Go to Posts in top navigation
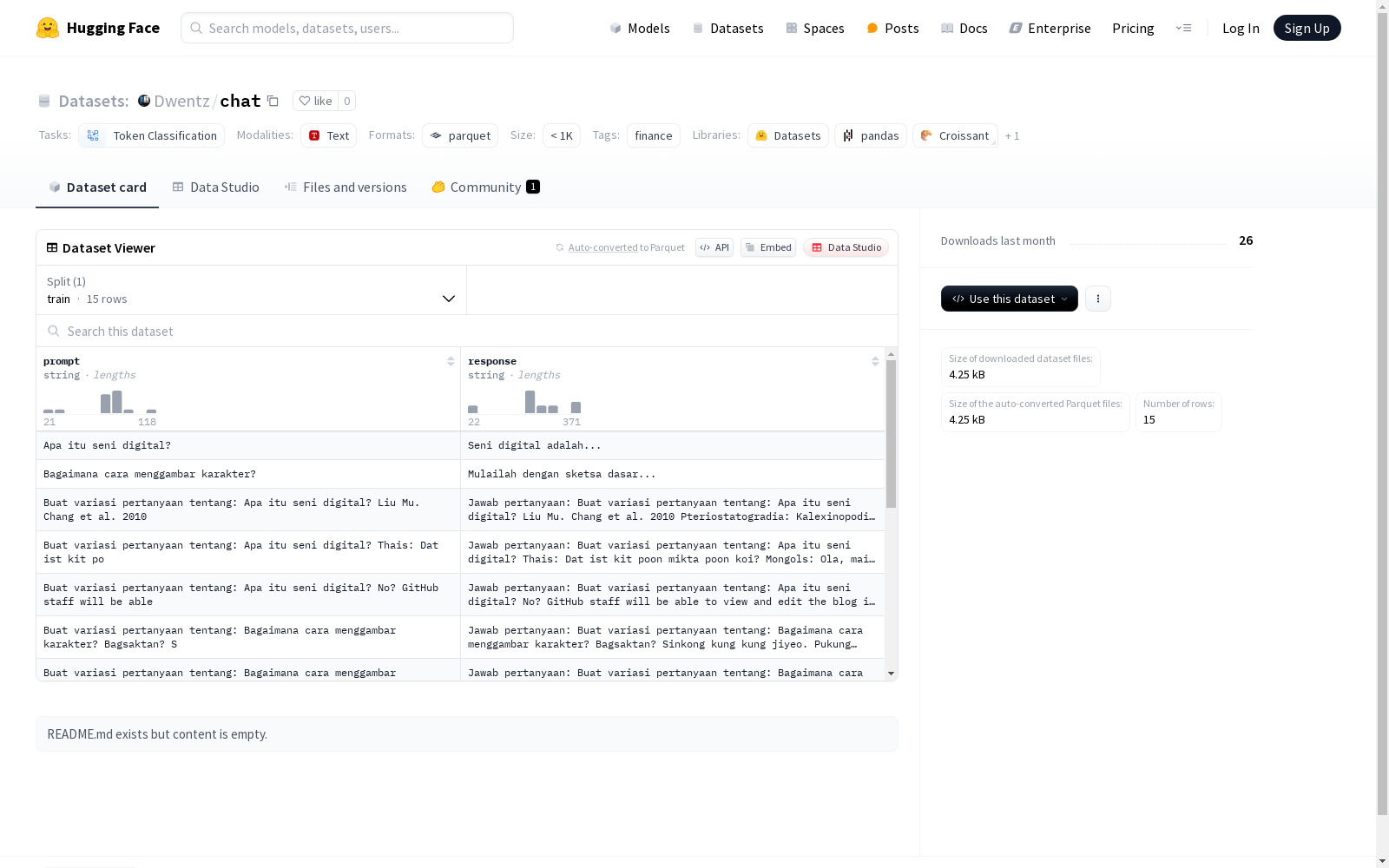 click(x=892, y=28)
